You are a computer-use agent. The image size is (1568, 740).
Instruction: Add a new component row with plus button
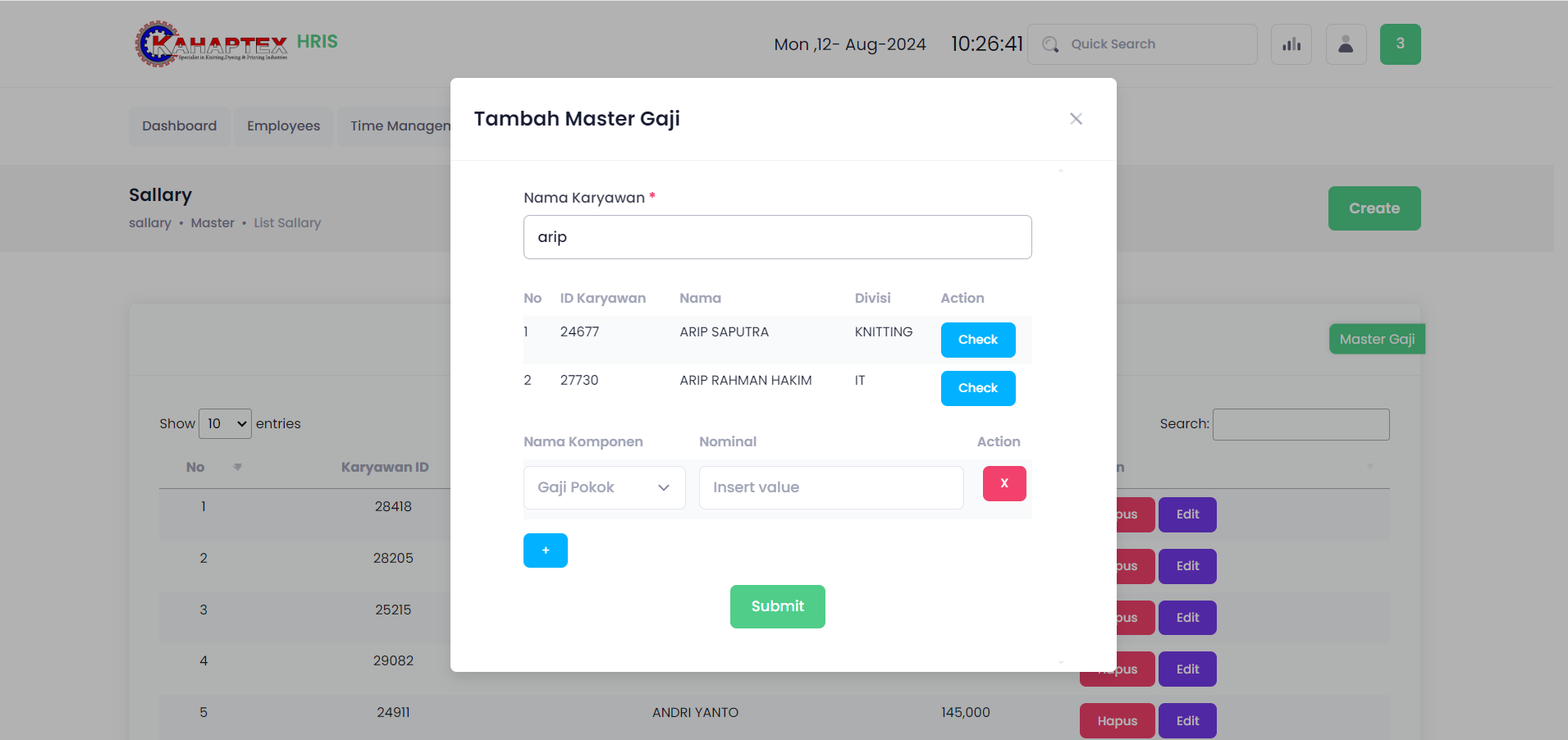point(545,550)
